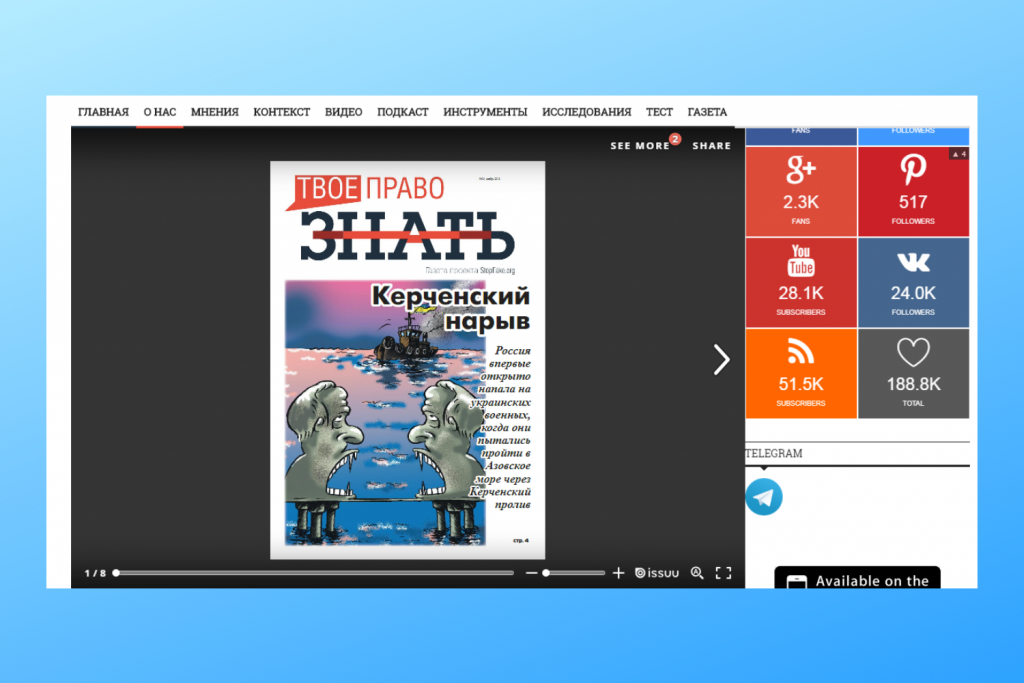Open the ГЛАВНАЯ menu item
The width and height of the screenshot is (1024, 683).
pyautogui.click(x=103, y=112)
